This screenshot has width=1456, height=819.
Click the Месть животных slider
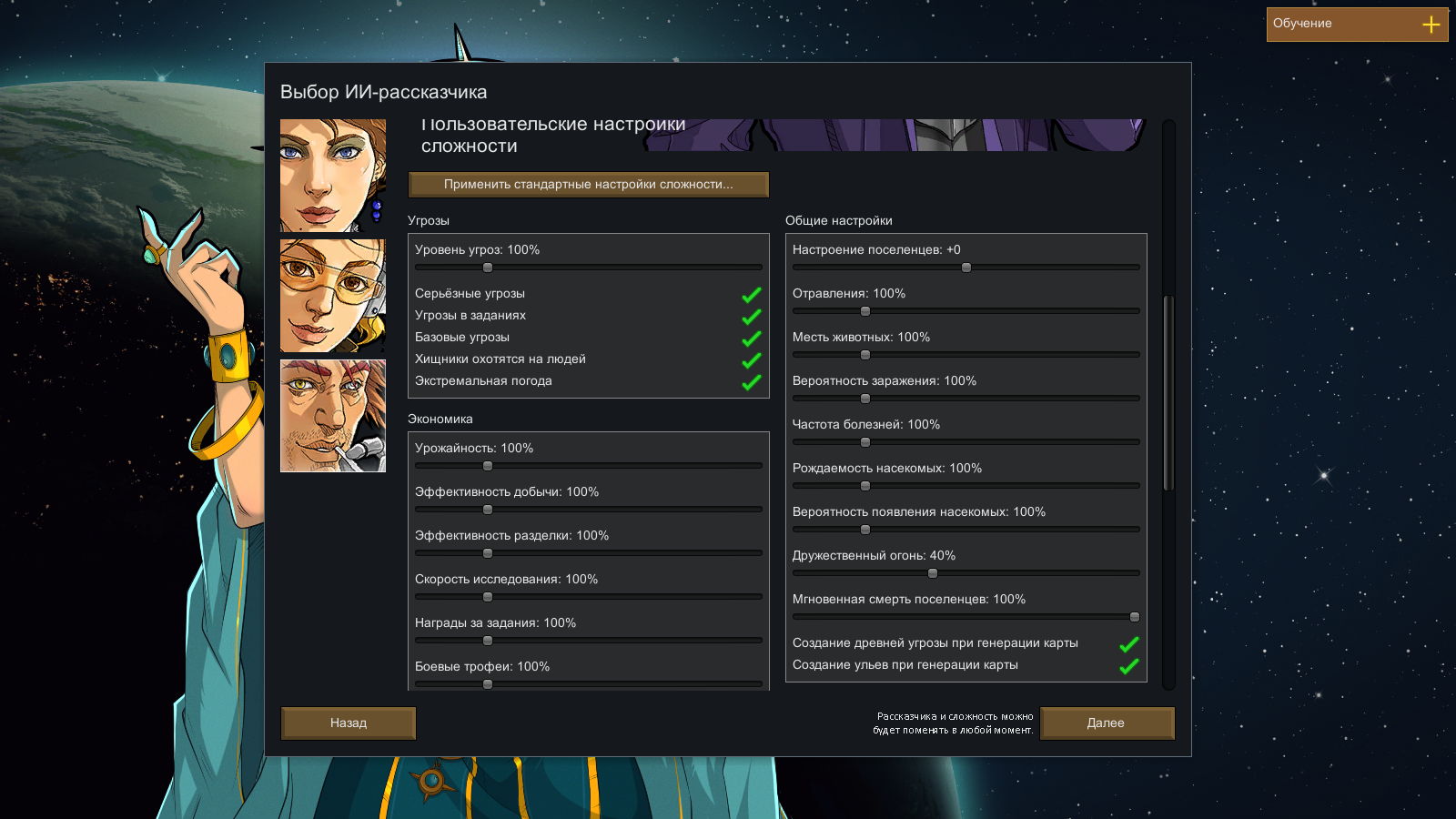click(x=966, y=355)
